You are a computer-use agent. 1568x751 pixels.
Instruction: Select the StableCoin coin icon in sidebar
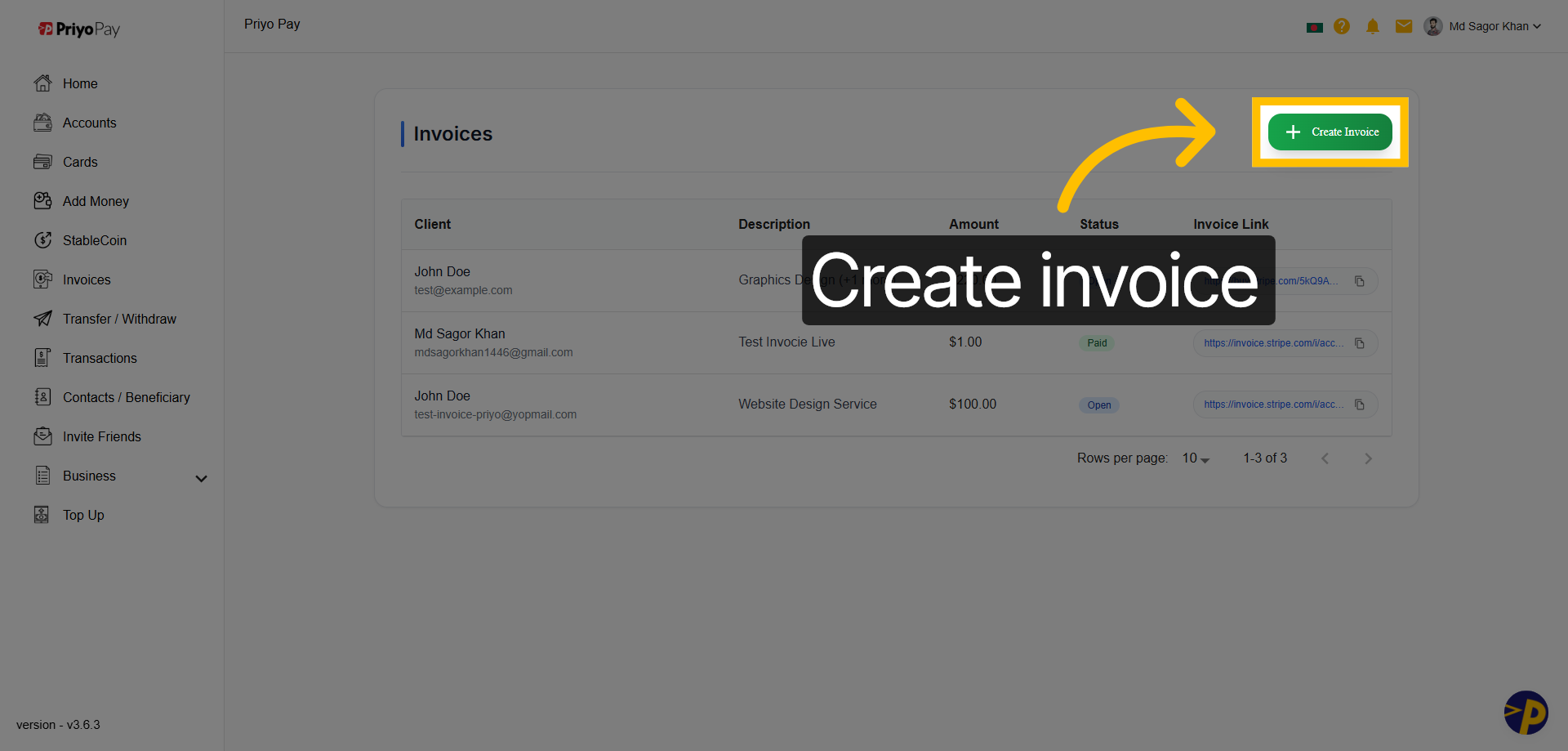pyautogui.click(x=44, y=240)
